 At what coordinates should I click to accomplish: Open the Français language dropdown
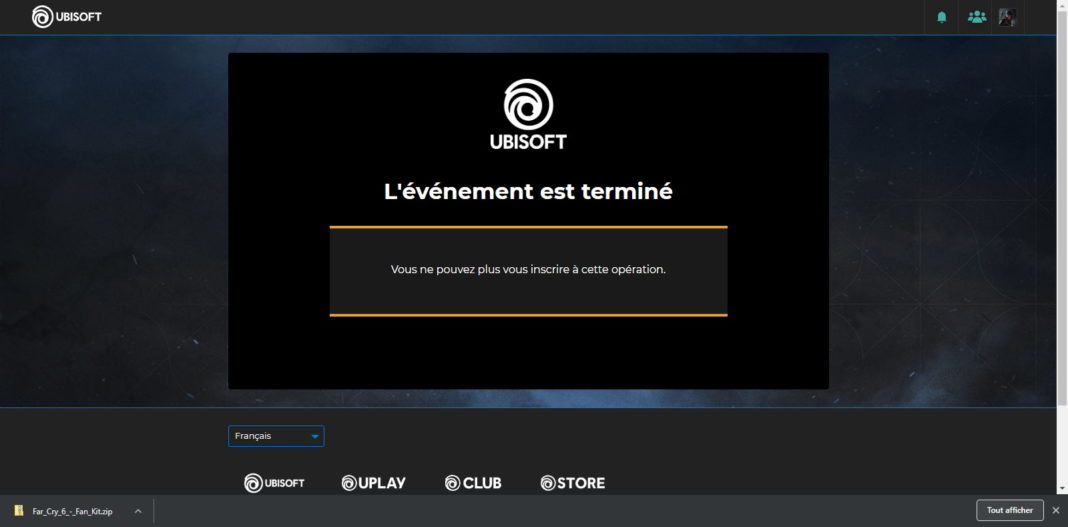276,436
